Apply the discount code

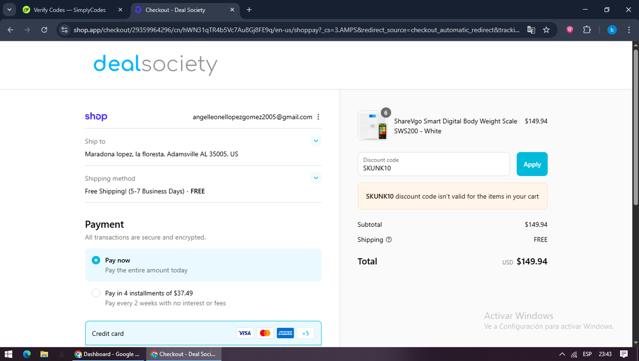(532, 164)
